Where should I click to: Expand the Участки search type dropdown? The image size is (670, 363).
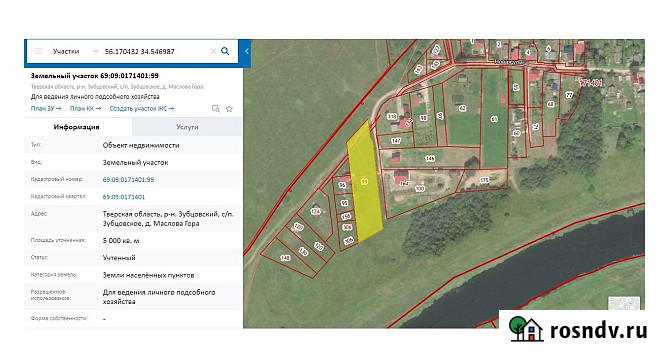95,51
